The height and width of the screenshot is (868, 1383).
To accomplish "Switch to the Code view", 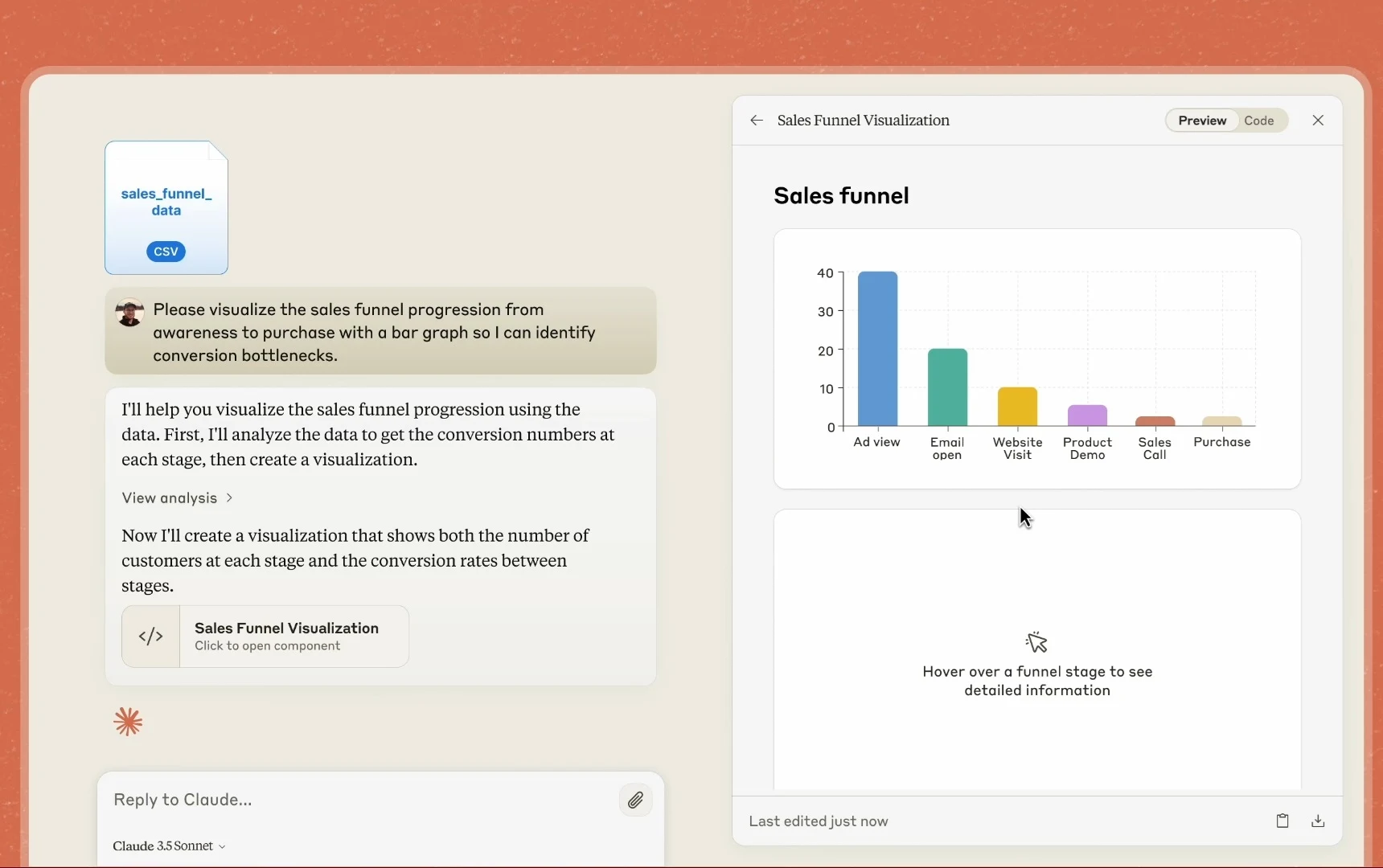I will tap(1258, 121).
